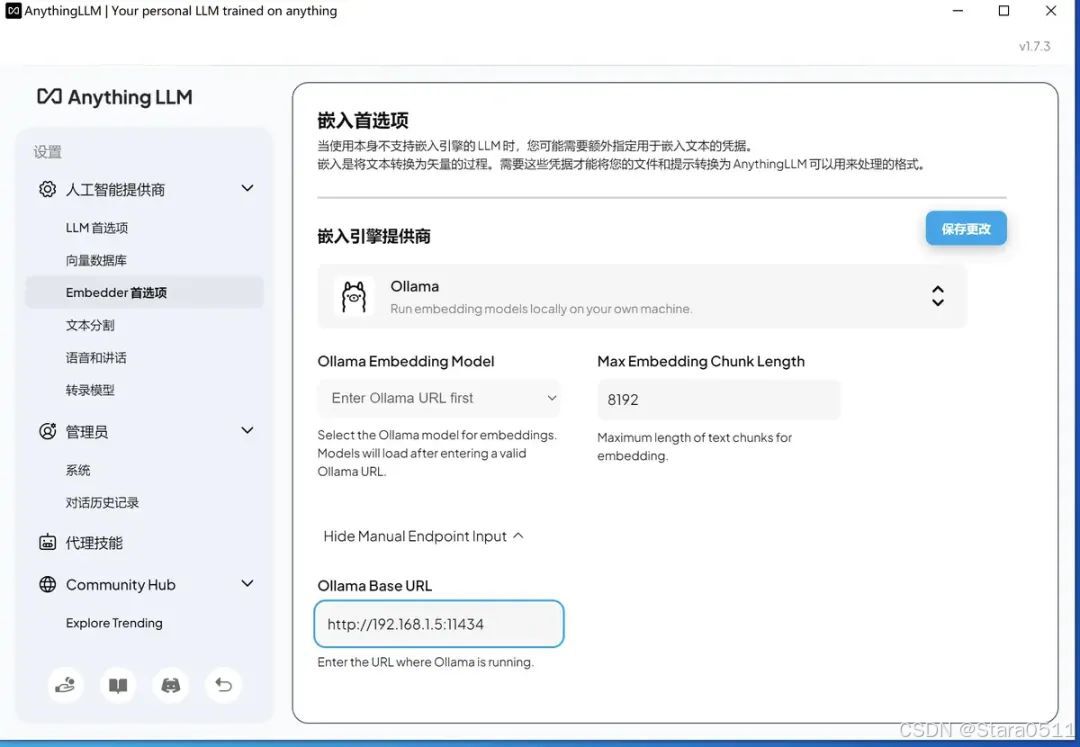The width and height of the screenshot is (1080, 747).
Task: Click the 管理员 section label
Action: 87,432
